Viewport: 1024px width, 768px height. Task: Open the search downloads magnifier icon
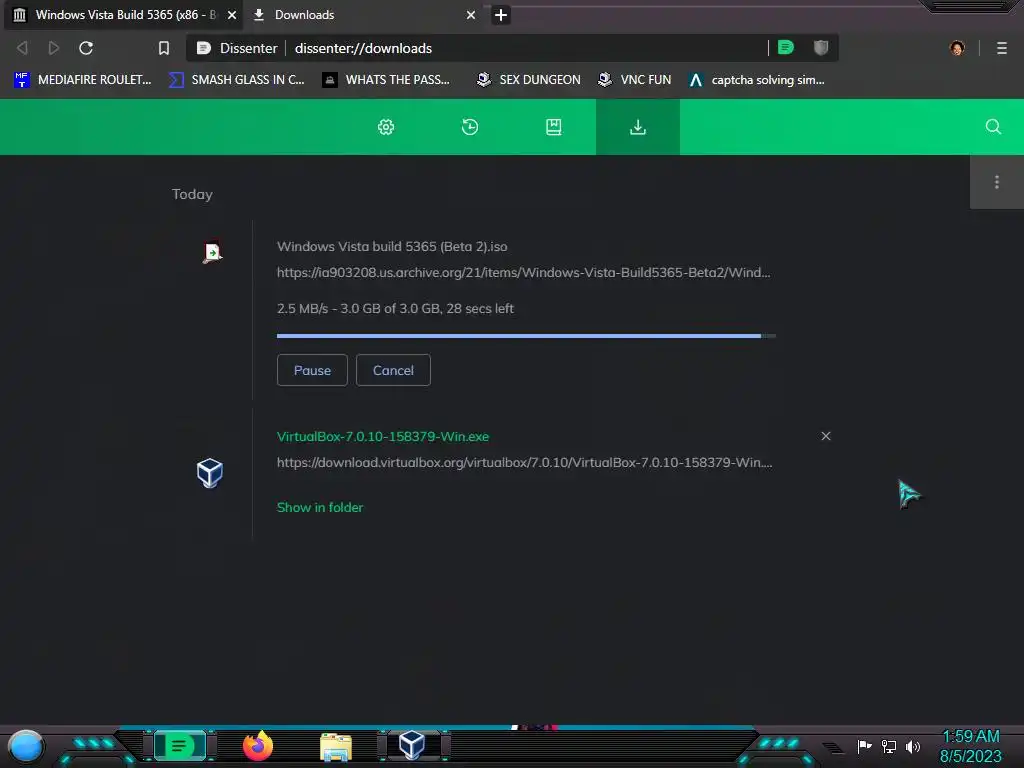pyautogui.click(x=993, y=127)
